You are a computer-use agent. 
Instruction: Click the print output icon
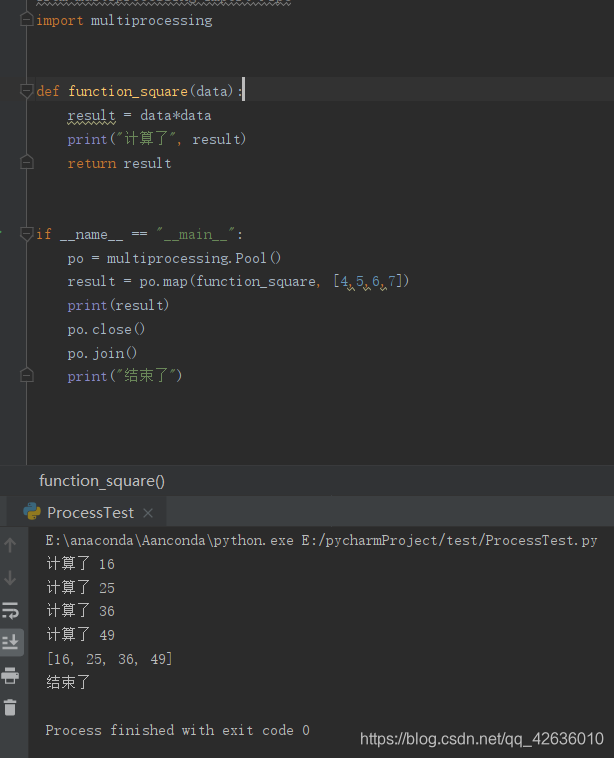pos(10,675)
